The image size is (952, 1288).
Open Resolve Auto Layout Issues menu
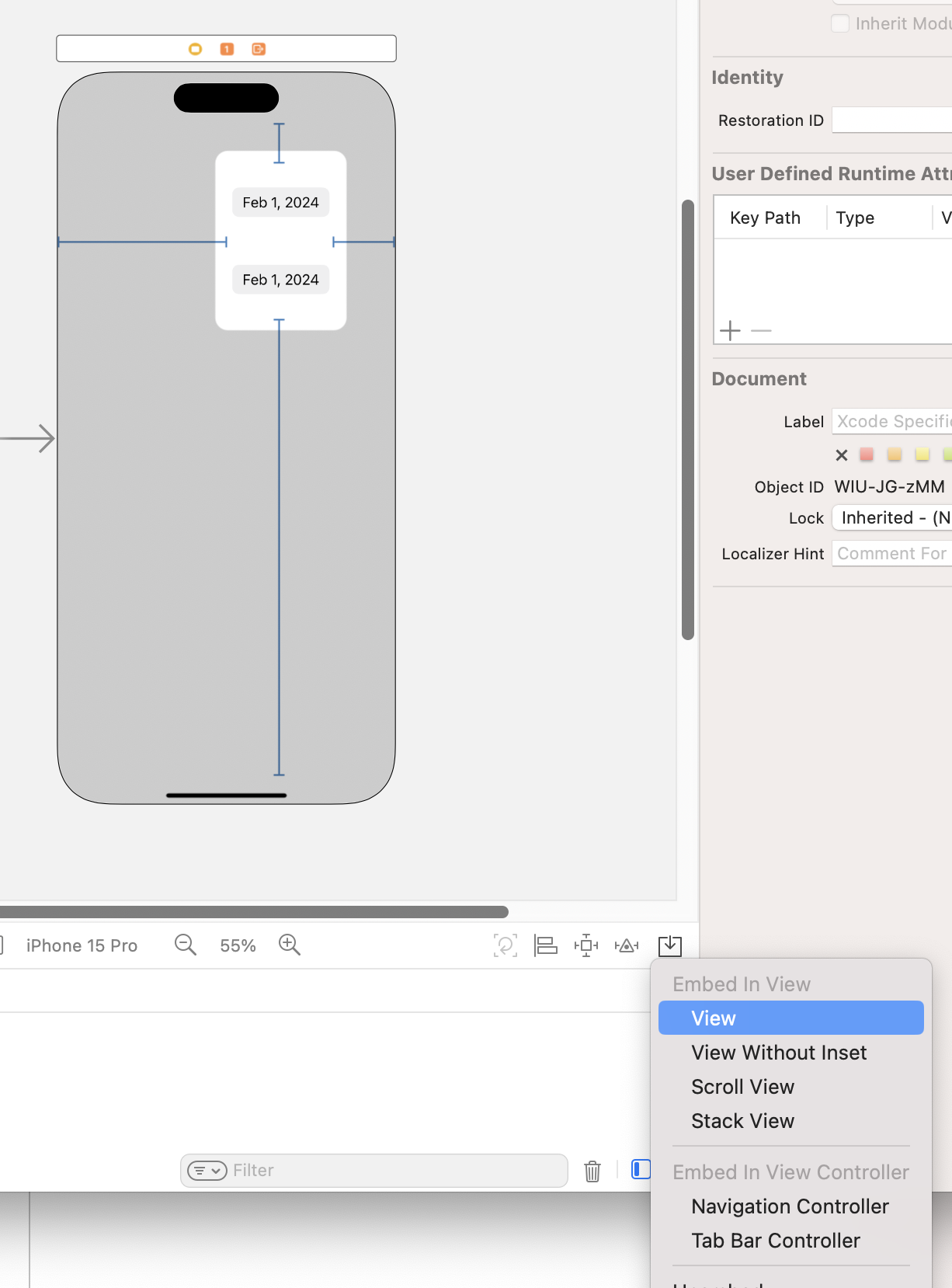pos(627,945)
